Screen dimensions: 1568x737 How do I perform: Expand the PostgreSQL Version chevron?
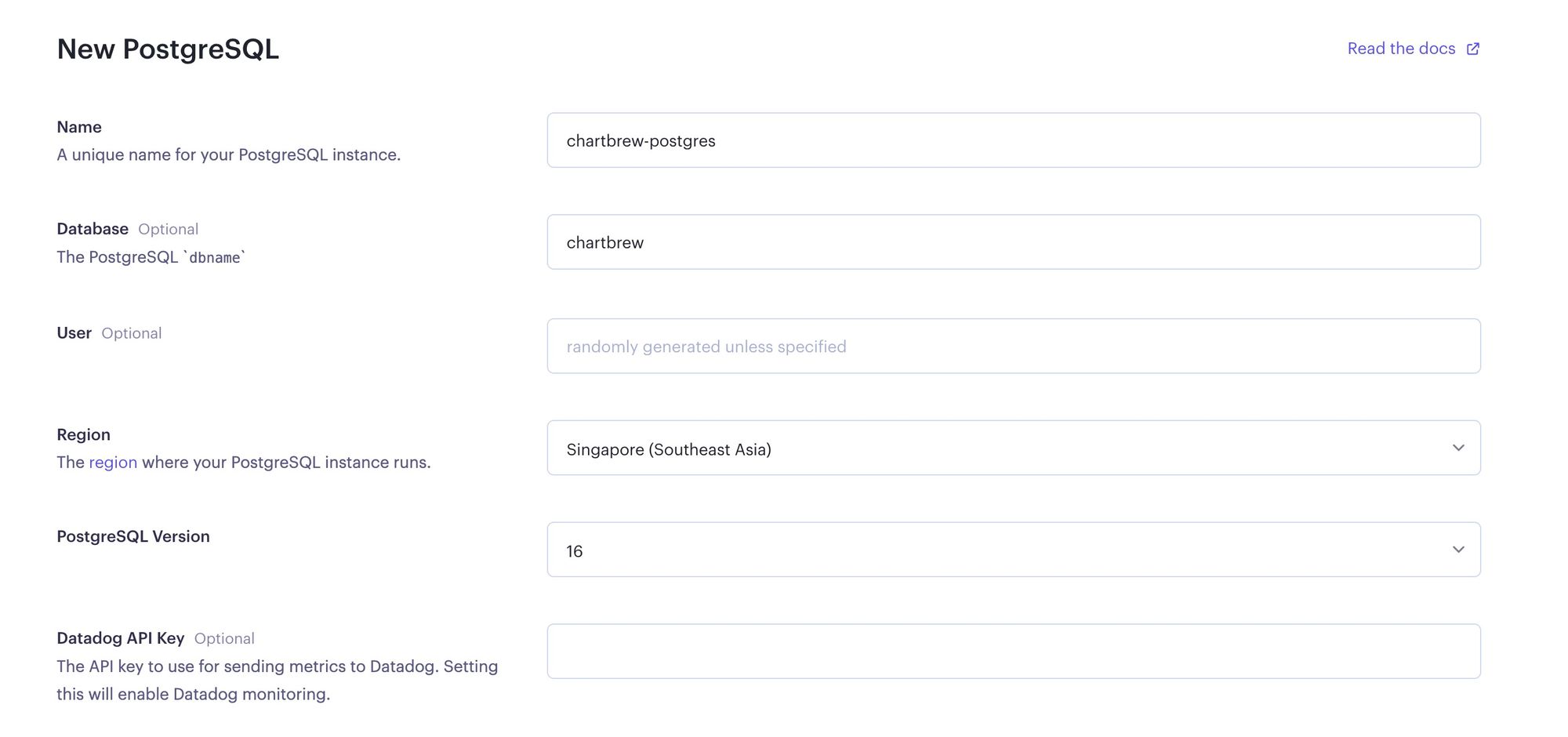[1458, 549]
